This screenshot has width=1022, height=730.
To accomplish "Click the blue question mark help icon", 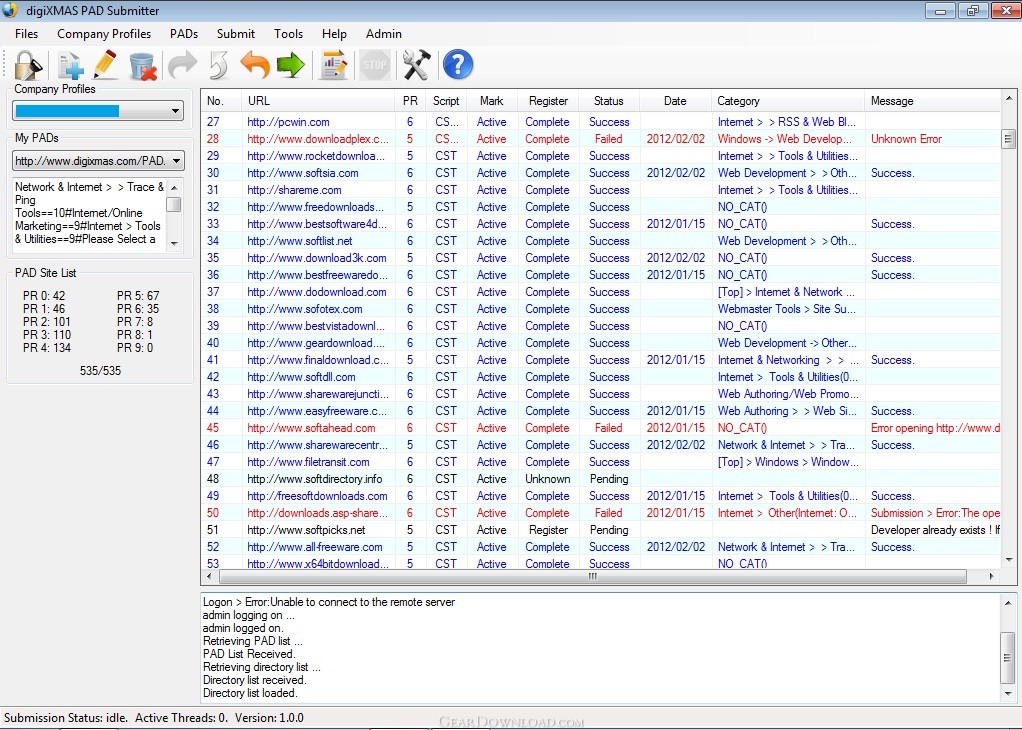I will click(x=458, y=65).
